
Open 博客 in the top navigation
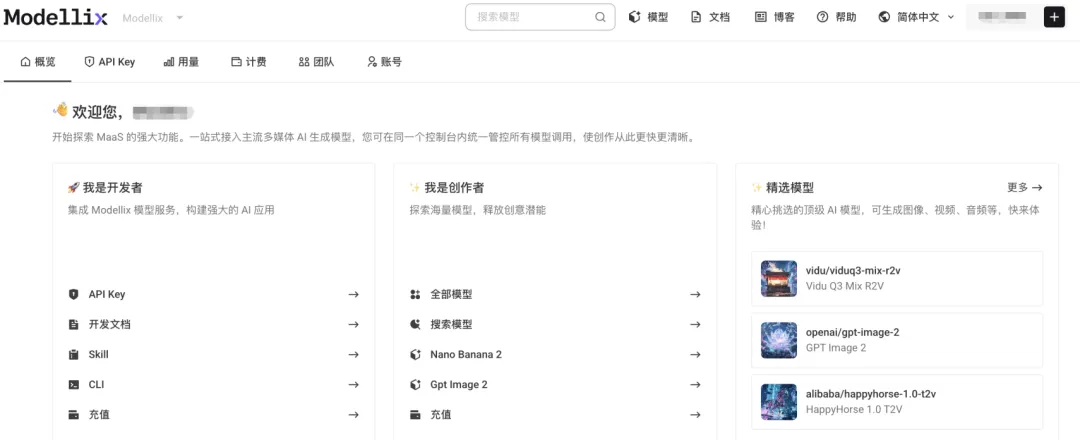tap(775, 17)
